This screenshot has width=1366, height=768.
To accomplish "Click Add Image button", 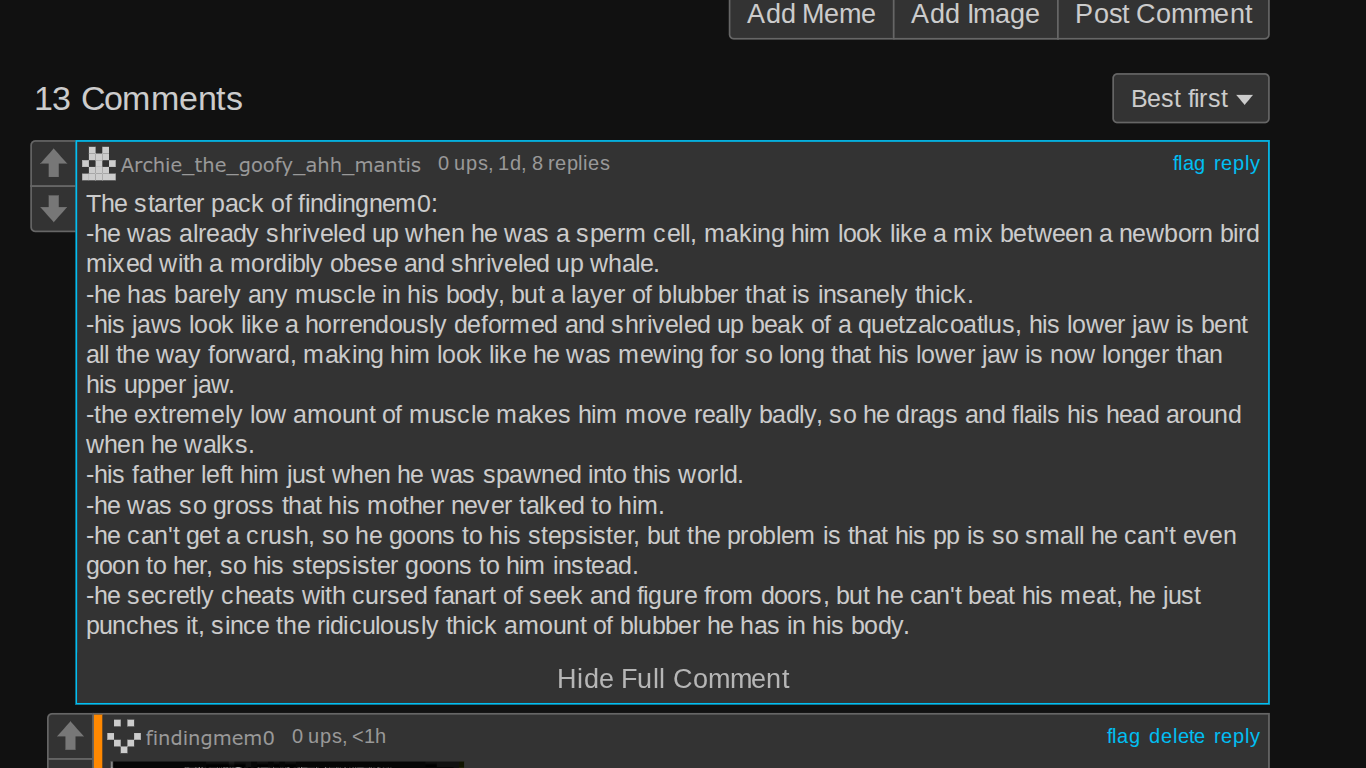I will click(975, 15).
